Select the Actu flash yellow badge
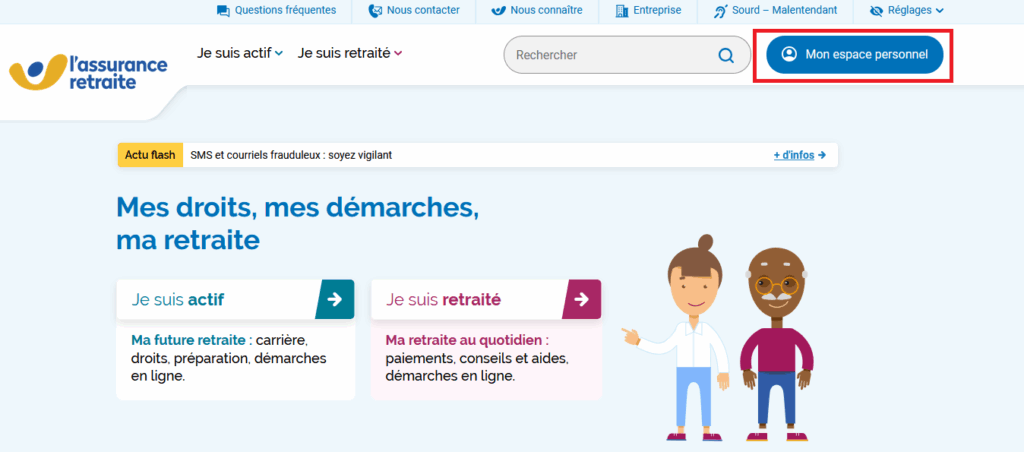 click(150, 155)
